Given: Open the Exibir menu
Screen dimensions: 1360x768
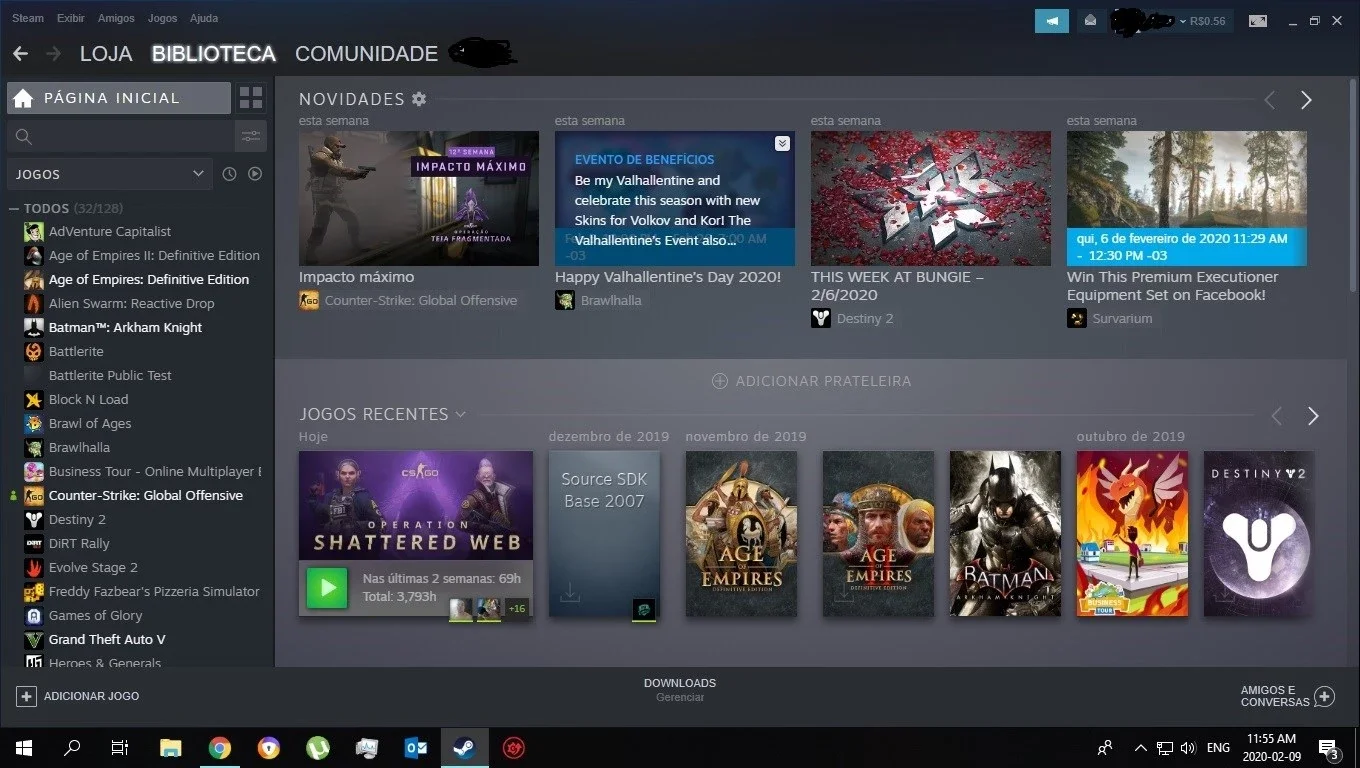Looking at the screenshot, I should click(71, 18).
